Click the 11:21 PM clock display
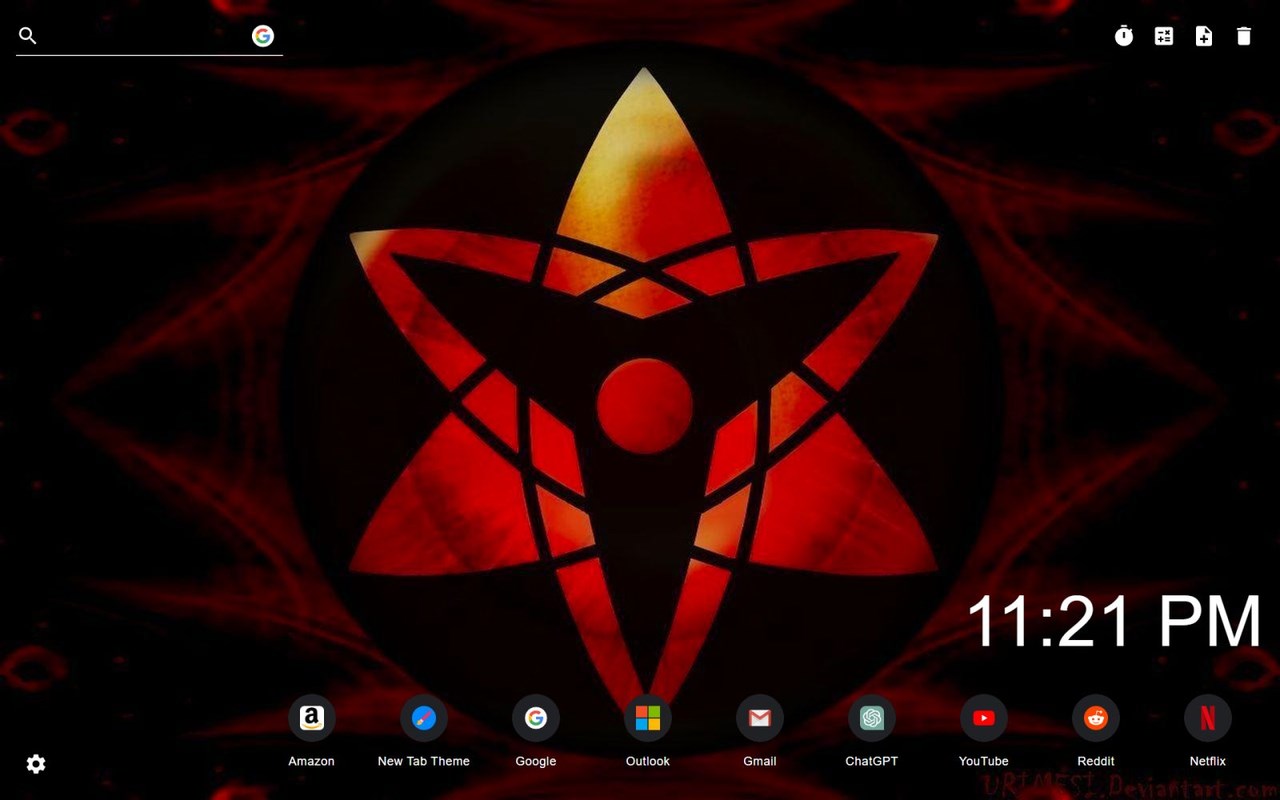Image resolution: width=1280 pixels, height=800 pixels. 1114,622
